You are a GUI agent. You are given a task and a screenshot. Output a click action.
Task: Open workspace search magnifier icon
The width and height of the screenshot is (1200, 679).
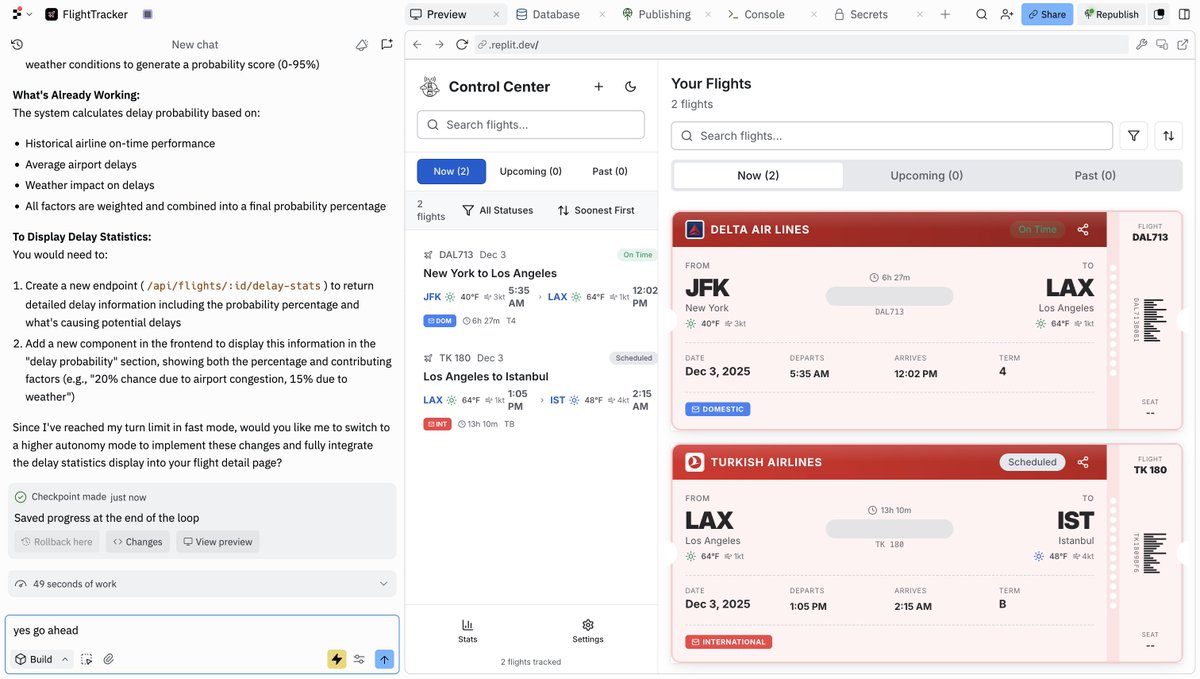982,14
